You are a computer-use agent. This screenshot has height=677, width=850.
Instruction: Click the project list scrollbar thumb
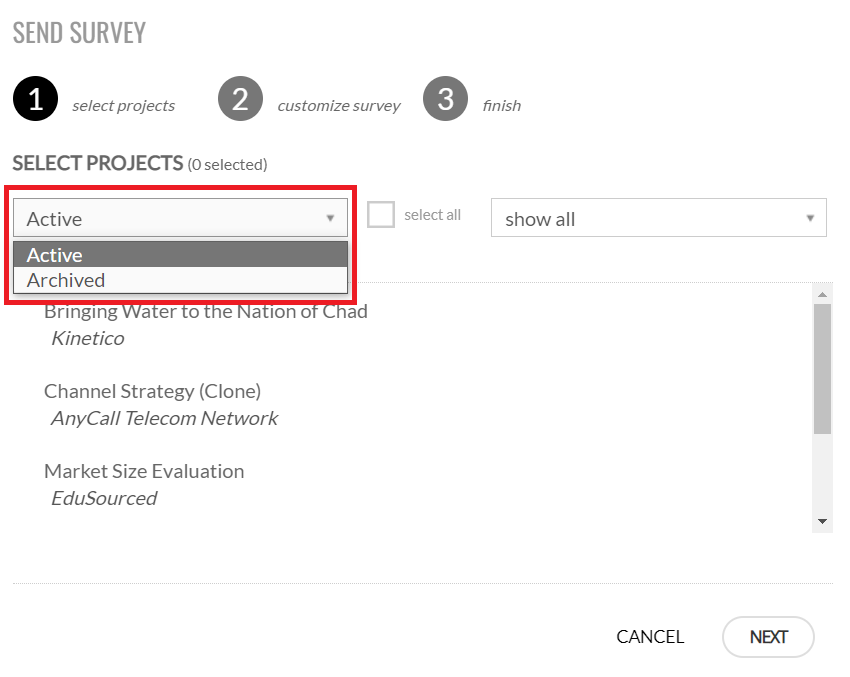(822, 369)
